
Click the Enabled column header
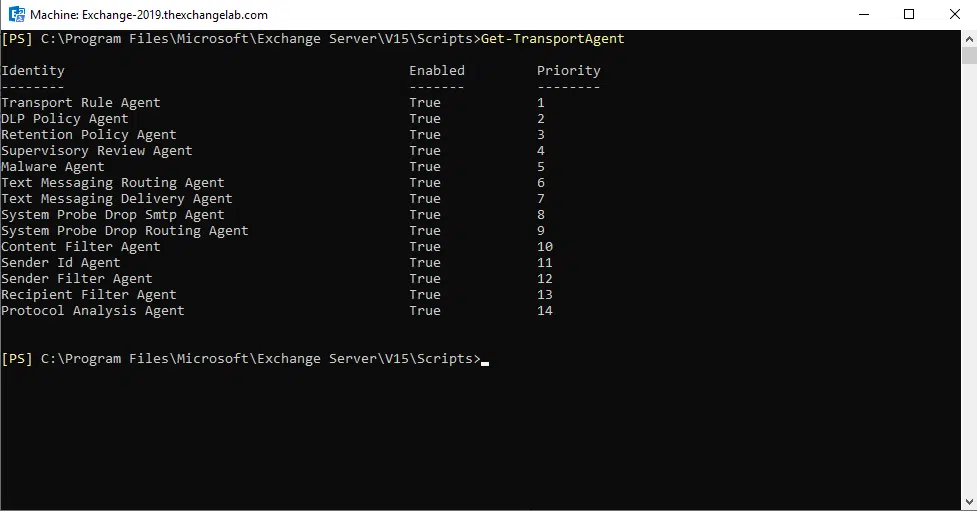(x=437, y=70)
